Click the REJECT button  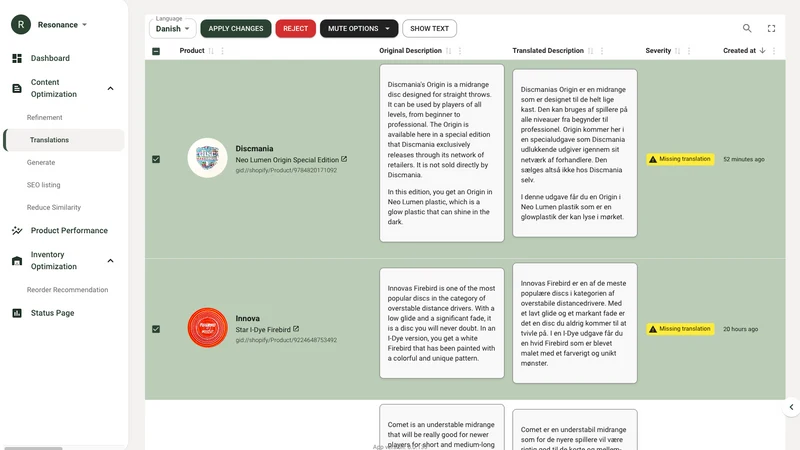click(x=295, y=29)
